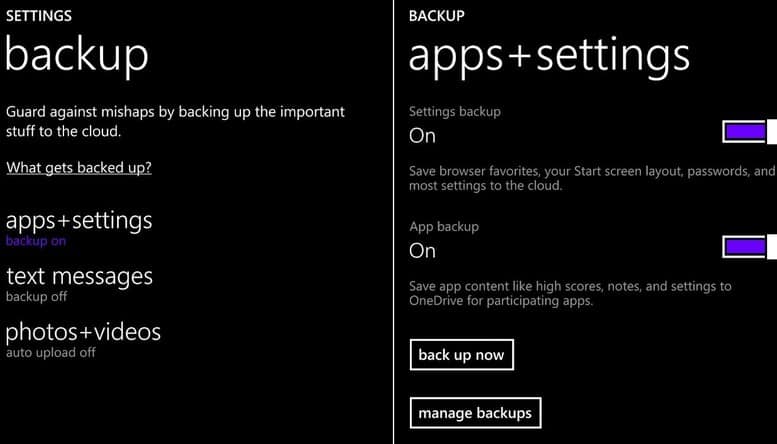Image resolution: width=777 pixels, height=444 pixels.
Task: Turn off the Settings backup toggle
Action: click(x=749, y=131)
